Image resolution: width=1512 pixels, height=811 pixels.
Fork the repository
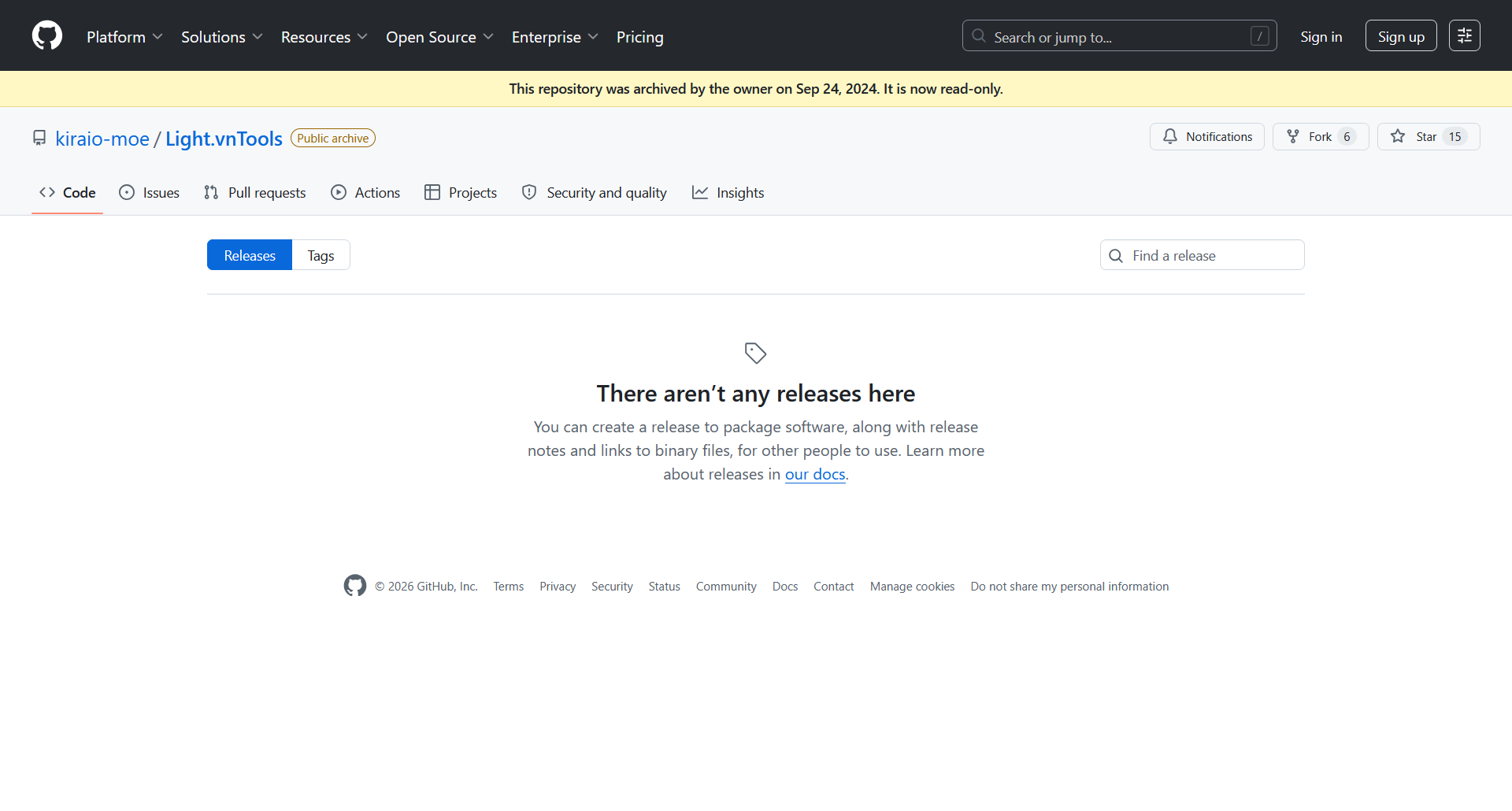[1320, 136]
